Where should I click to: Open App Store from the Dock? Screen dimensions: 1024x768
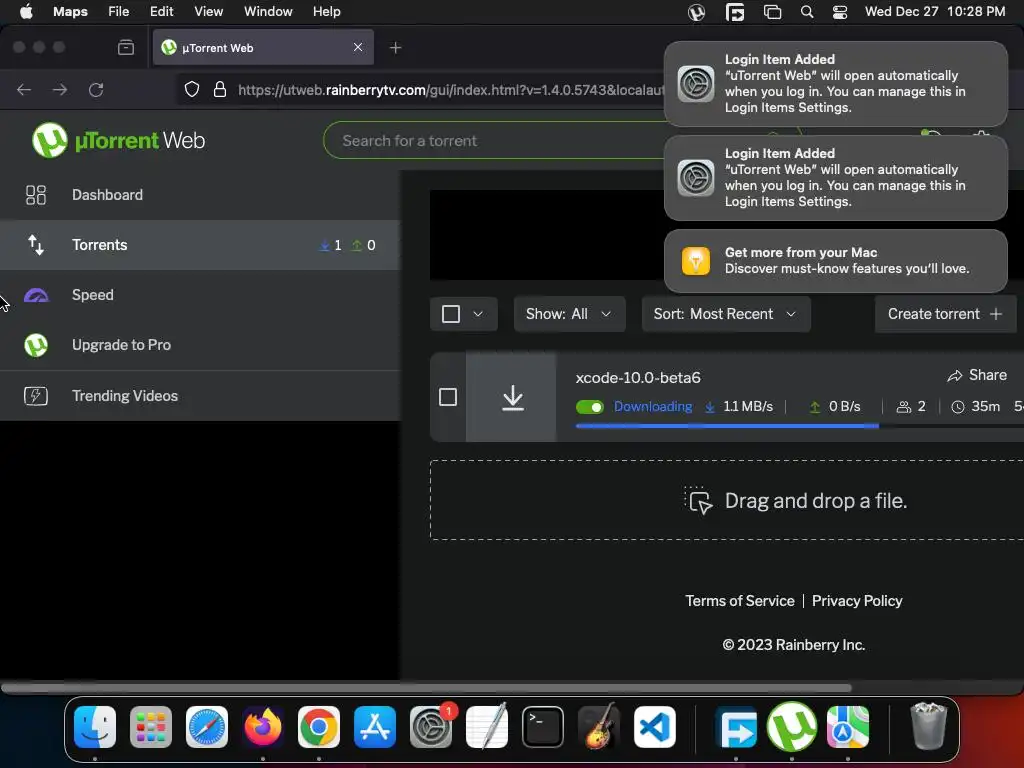click(375, 727)
